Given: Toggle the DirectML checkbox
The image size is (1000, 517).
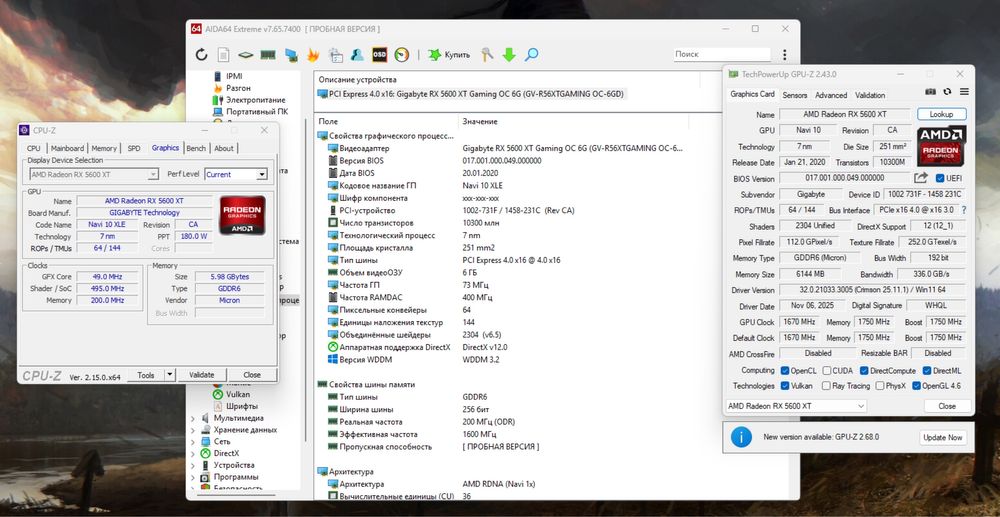Looking at the screenshot, I should [x=926, y=370].
